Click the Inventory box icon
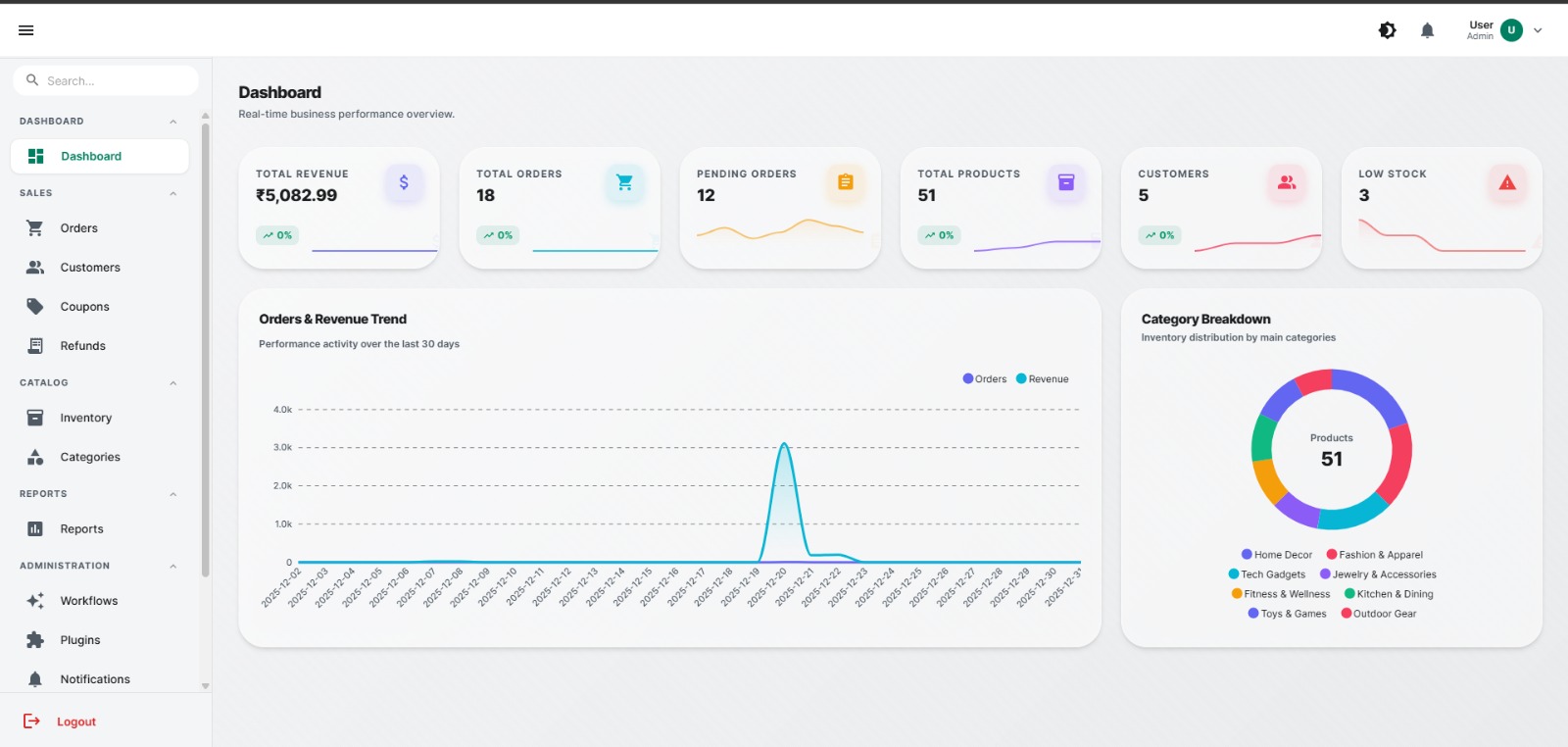This screenshot has width=1568, height=747. (x=35, y=418)
